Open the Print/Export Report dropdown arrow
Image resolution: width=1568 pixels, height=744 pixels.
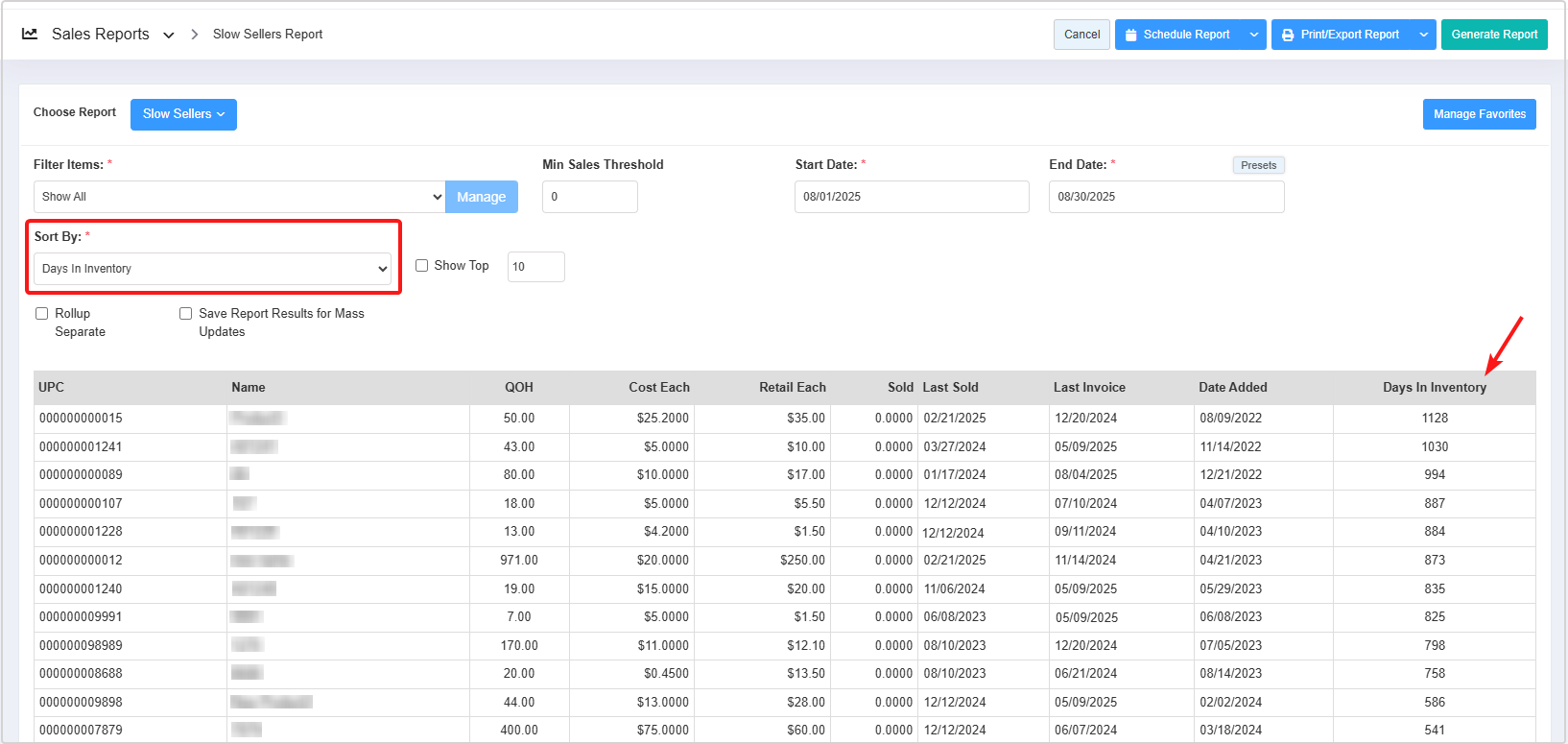pos(1423,35)
